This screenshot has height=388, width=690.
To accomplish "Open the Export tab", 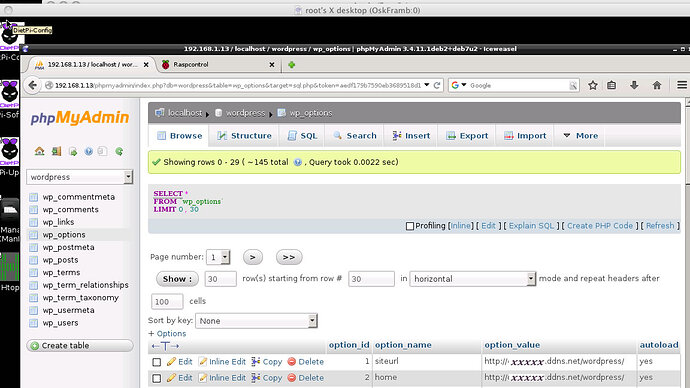I will (x=467, y=135).
